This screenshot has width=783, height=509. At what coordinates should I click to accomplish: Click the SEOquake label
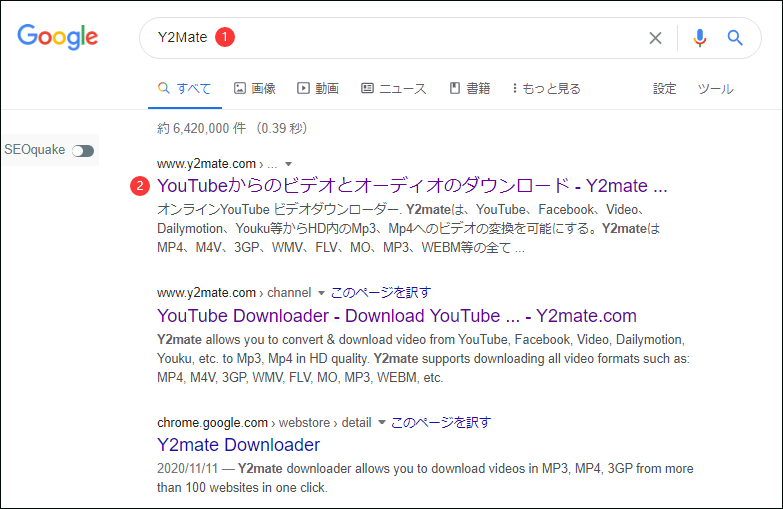click(34, 150)
